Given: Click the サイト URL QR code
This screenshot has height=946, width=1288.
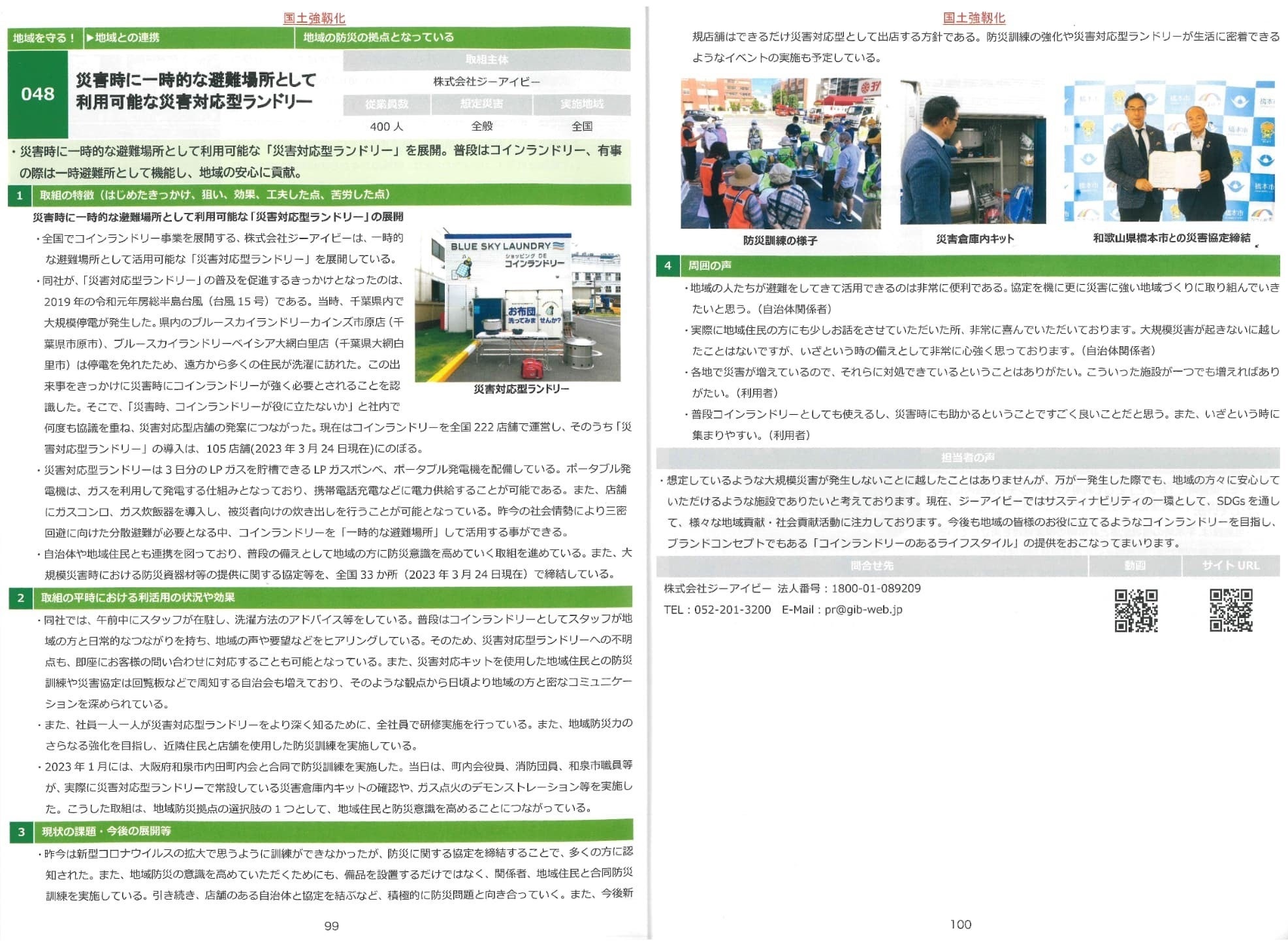Looking at the screenshot, I should tap(1231, 610).
